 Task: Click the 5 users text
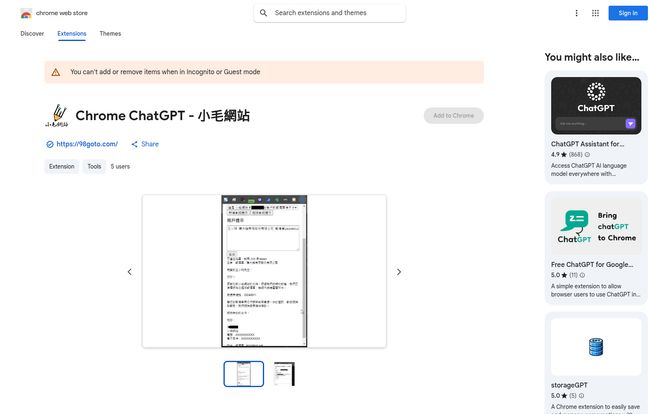point(120,167)
